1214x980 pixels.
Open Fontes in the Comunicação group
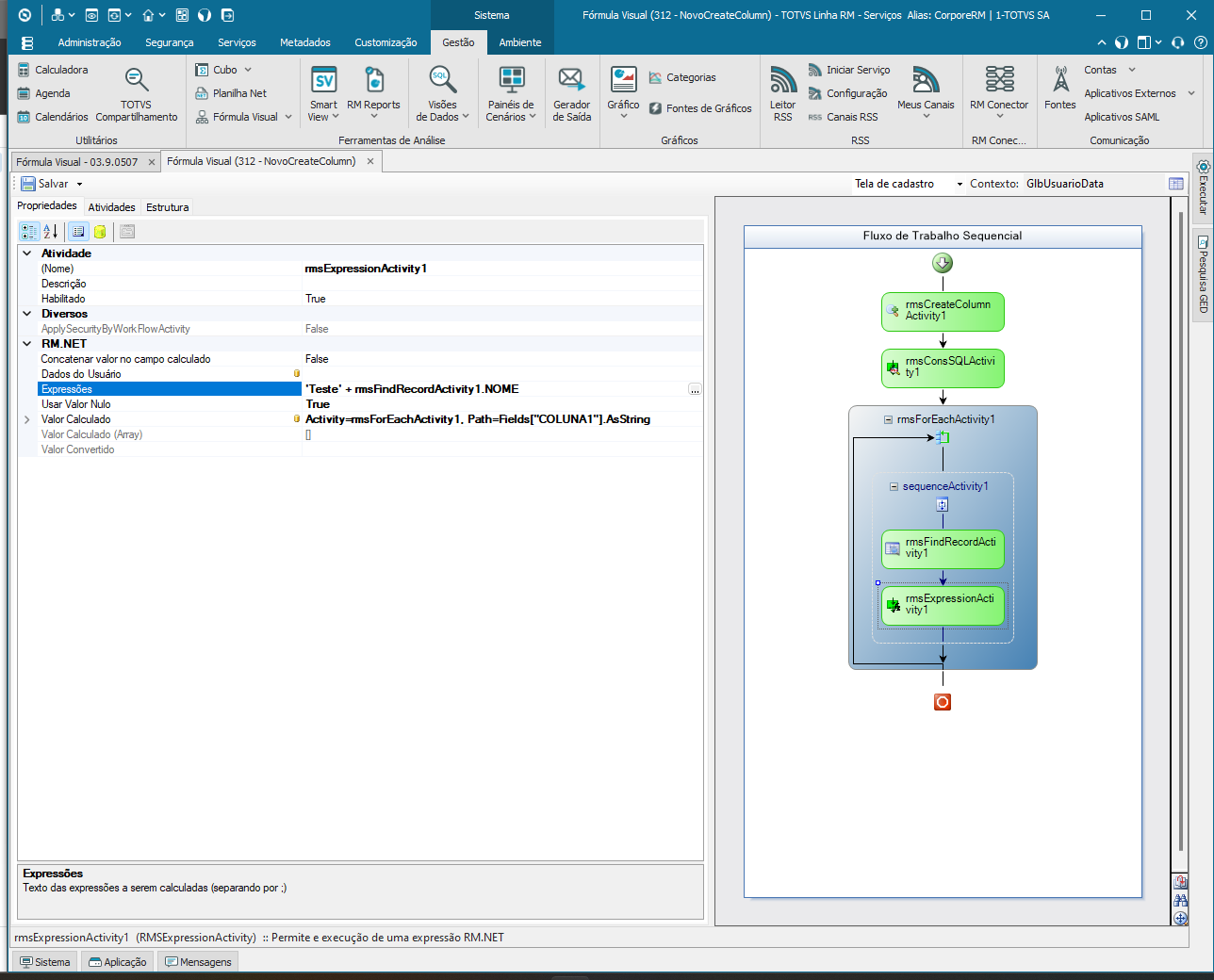[x=1059, y=88]
